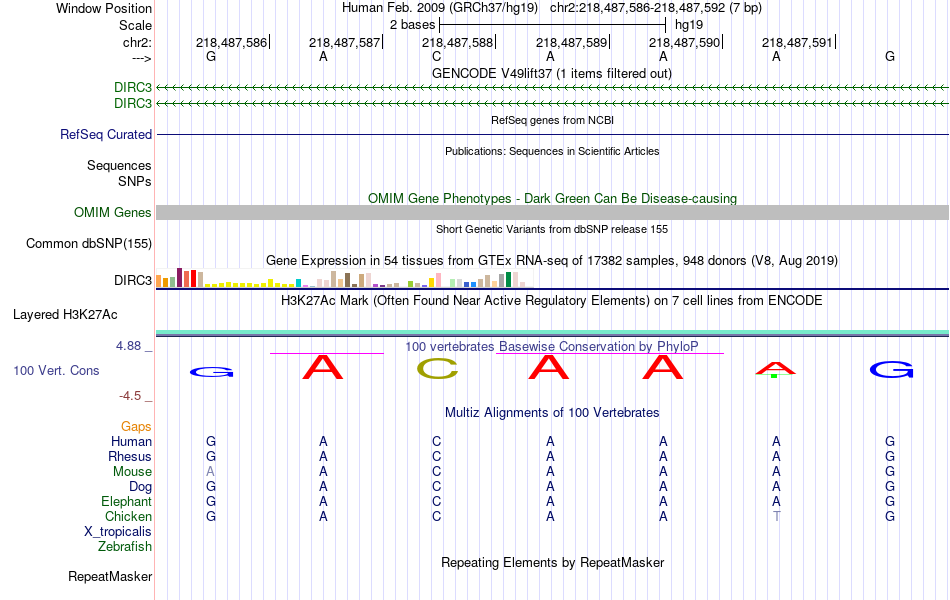
Task: Click the 4.88 PhyloP upper scale value
Action: (x=128, y=345)
